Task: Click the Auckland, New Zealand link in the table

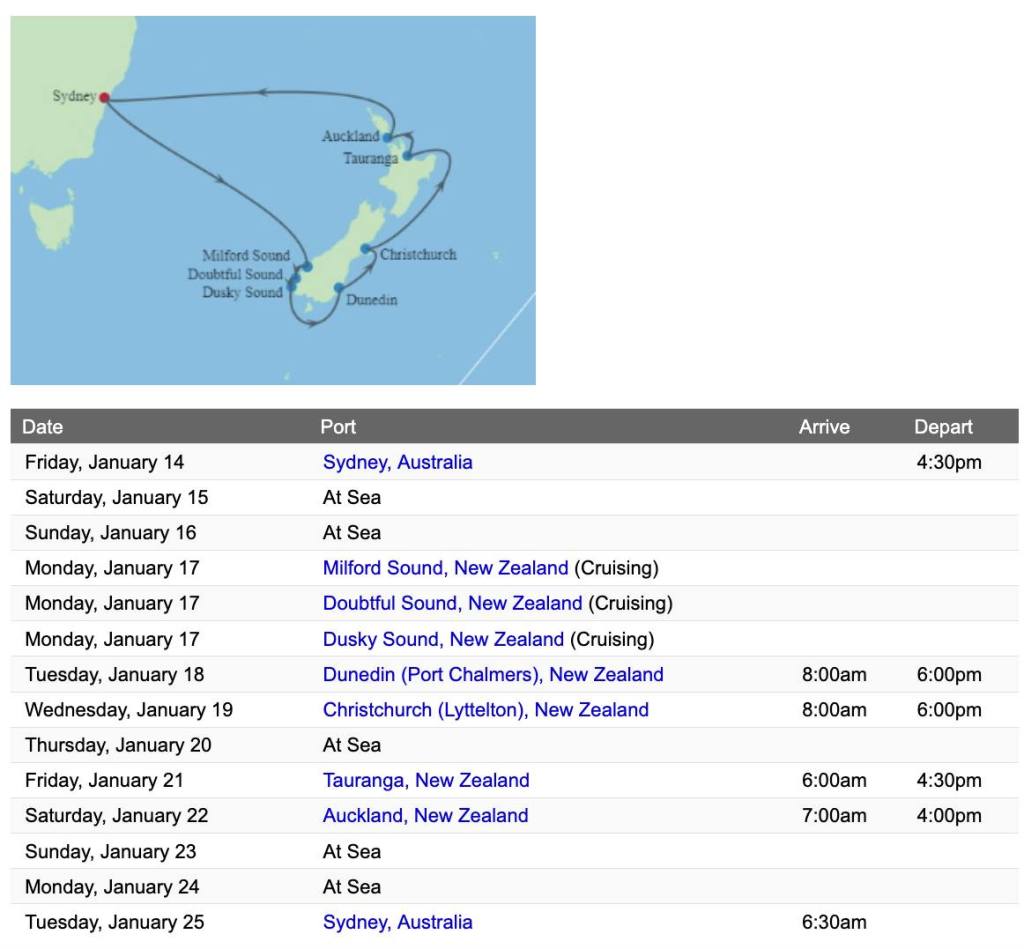Action: [425, 815]
